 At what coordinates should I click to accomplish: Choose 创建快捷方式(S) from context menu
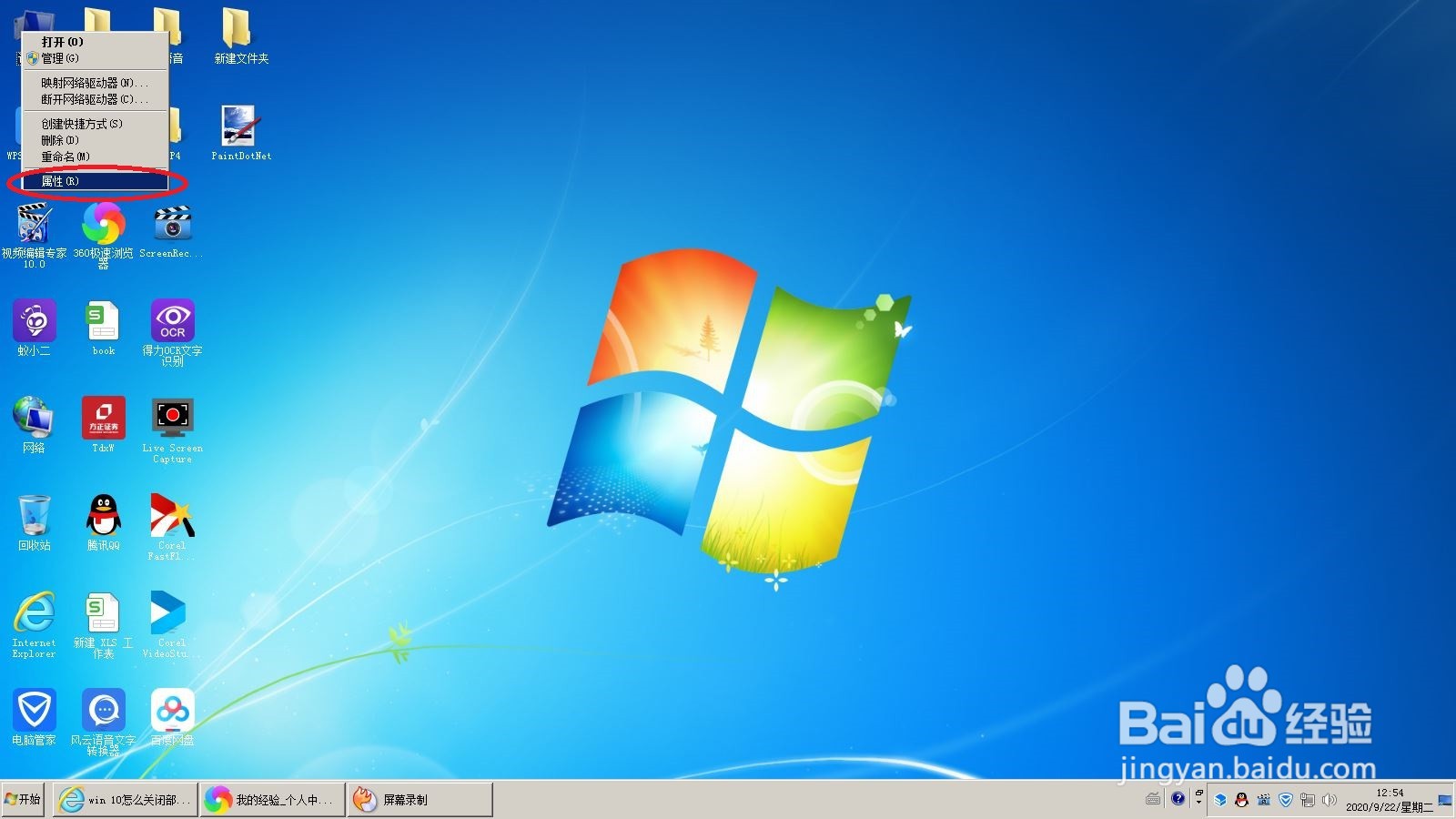pos(95,124)
